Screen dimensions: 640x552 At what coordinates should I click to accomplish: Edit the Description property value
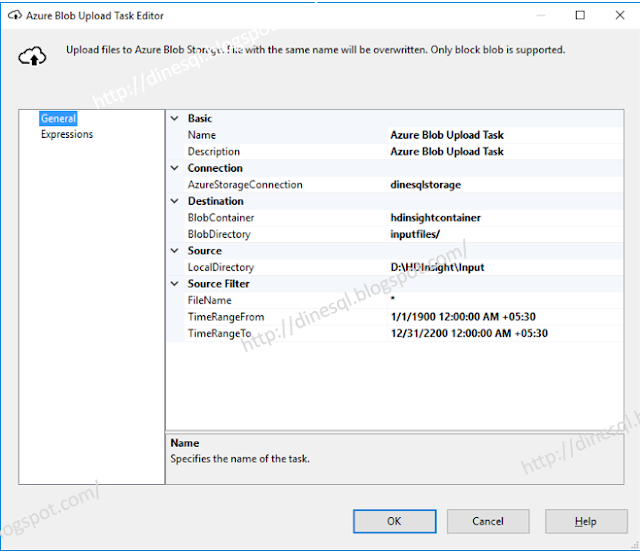pyautogui.click(x=505, y=151)
